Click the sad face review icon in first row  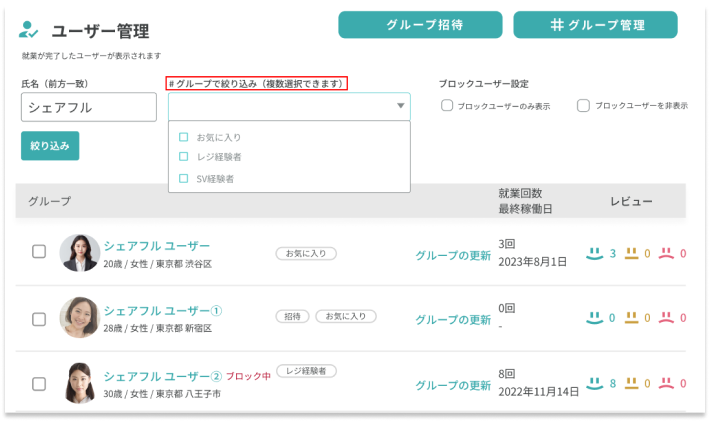click(x=667, y=253)
